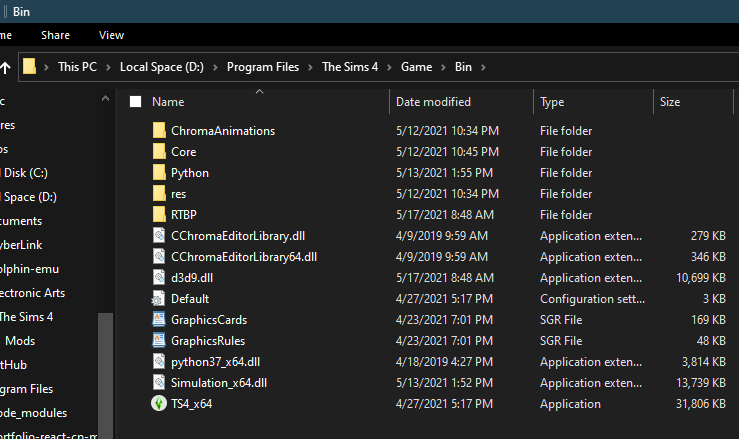Click the navigation pane scroll-up arrow
This screenshot has width=739, height=439.
[x=106, y=99]
